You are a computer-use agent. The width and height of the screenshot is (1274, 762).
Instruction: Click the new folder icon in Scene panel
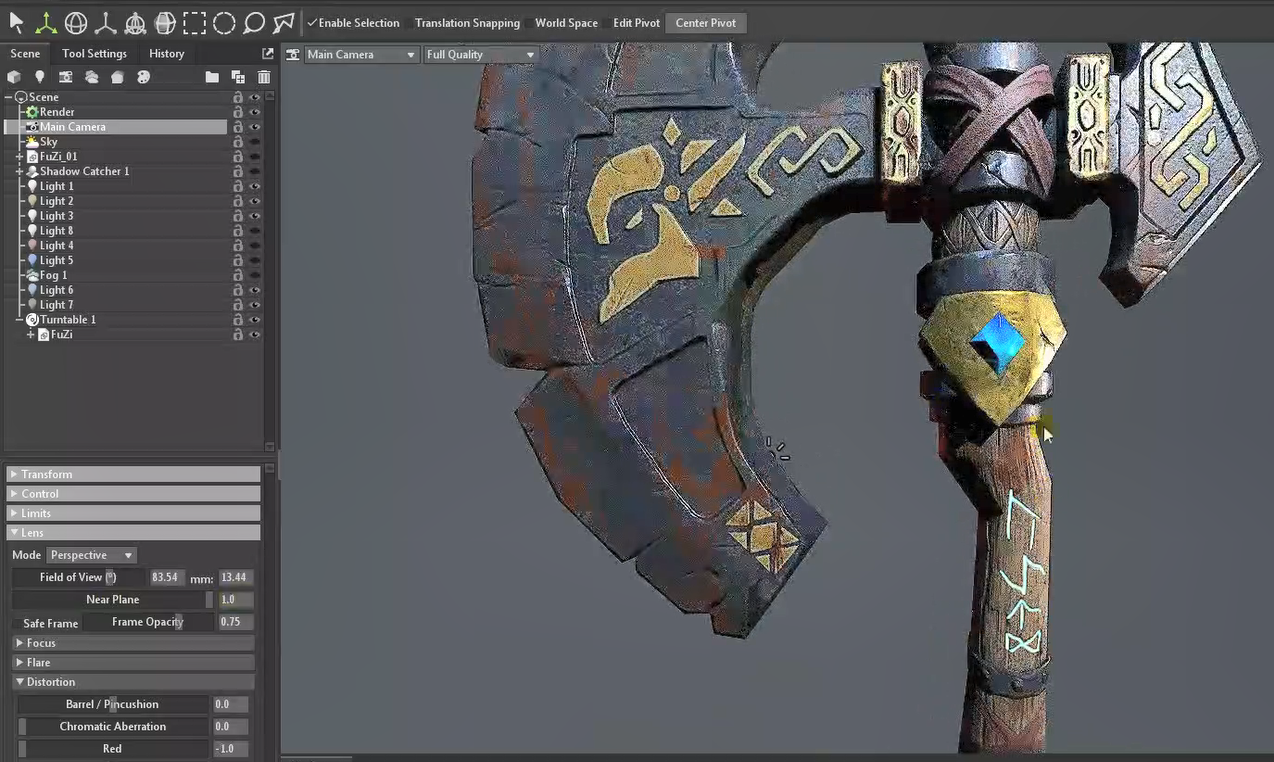click(212, 77)
